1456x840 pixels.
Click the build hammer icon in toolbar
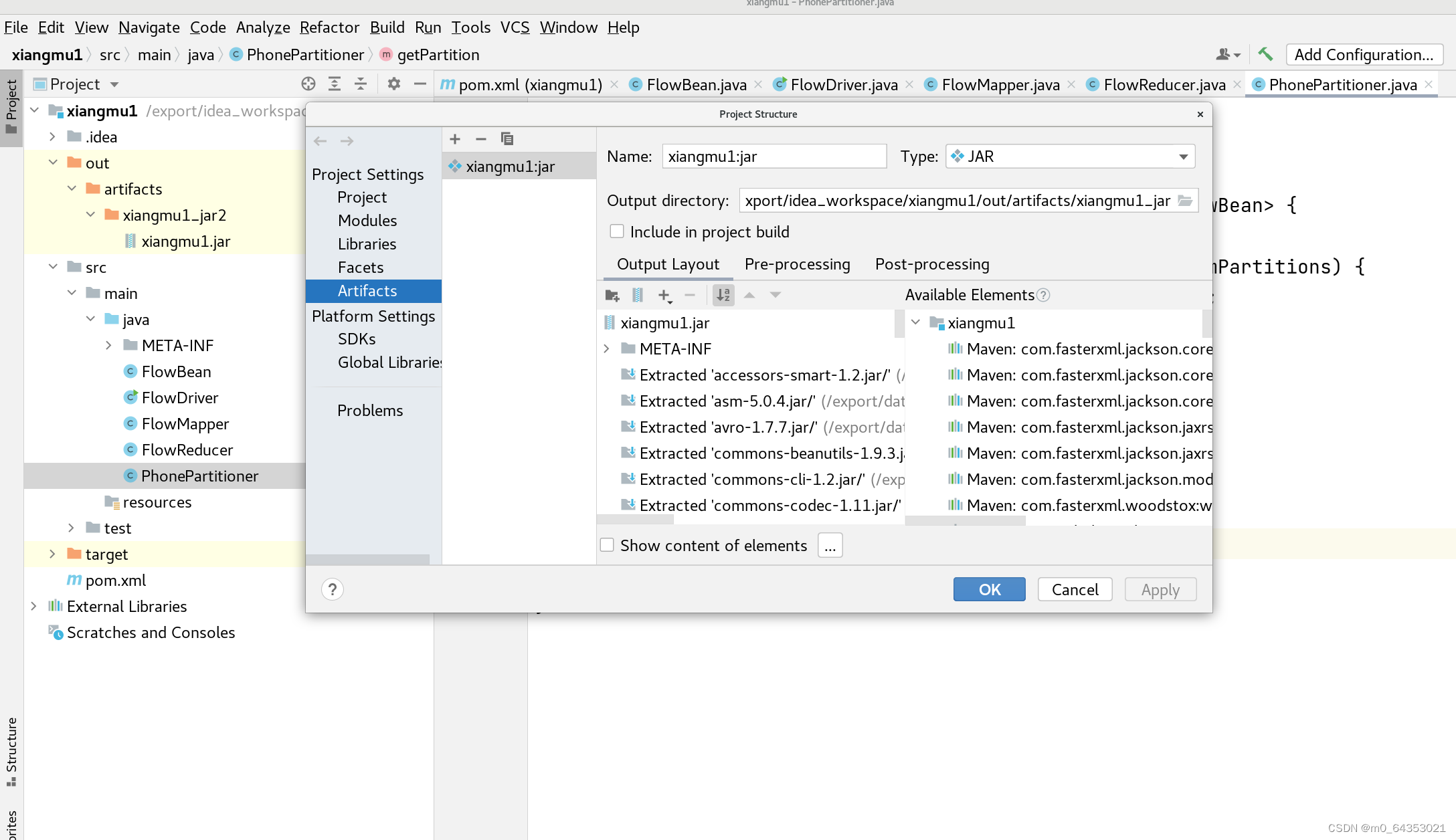[1265, 55]
